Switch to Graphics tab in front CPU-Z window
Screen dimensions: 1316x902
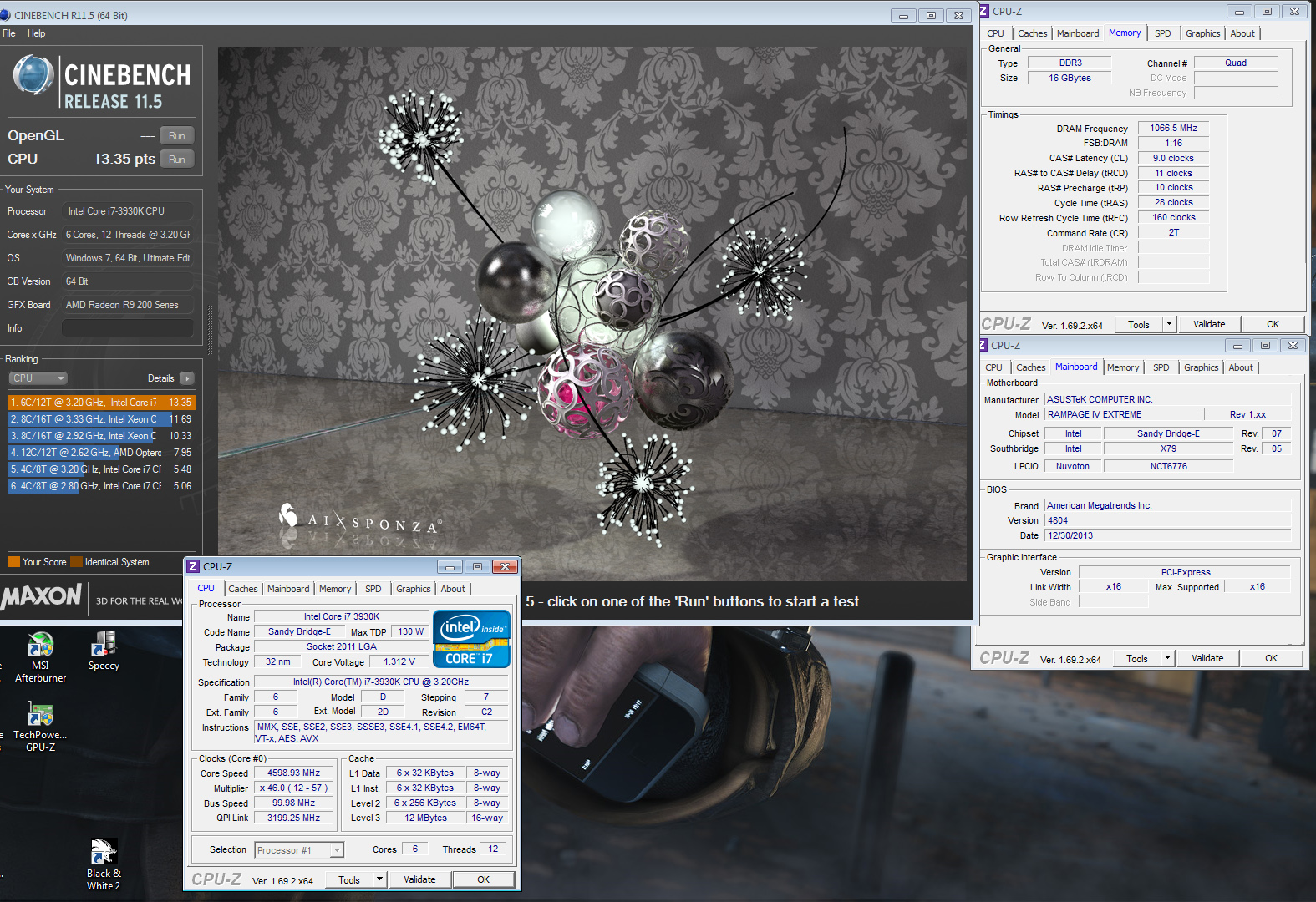[x=414, y=589]
